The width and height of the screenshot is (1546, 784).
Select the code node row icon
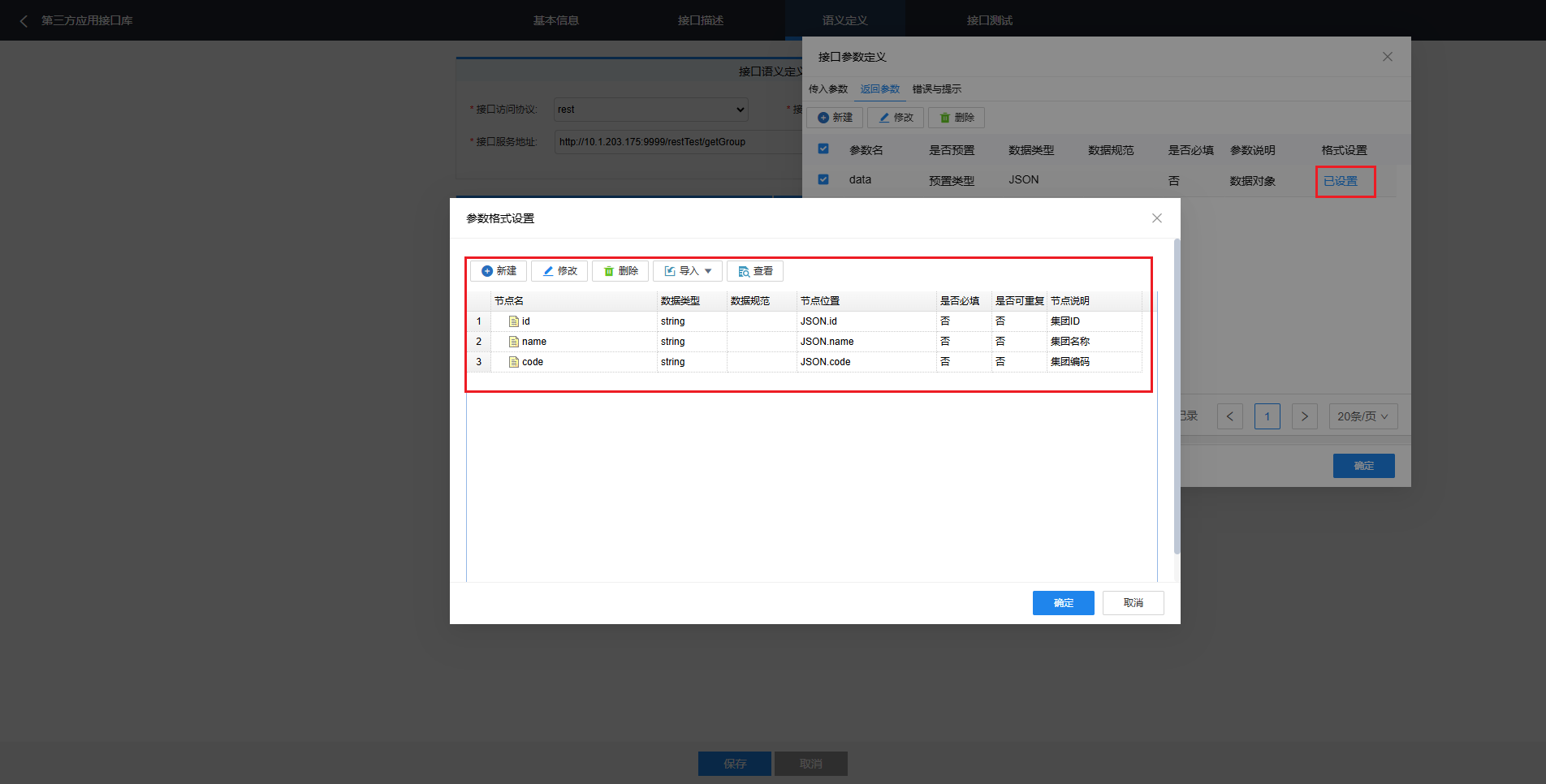[x=513, y=362]
